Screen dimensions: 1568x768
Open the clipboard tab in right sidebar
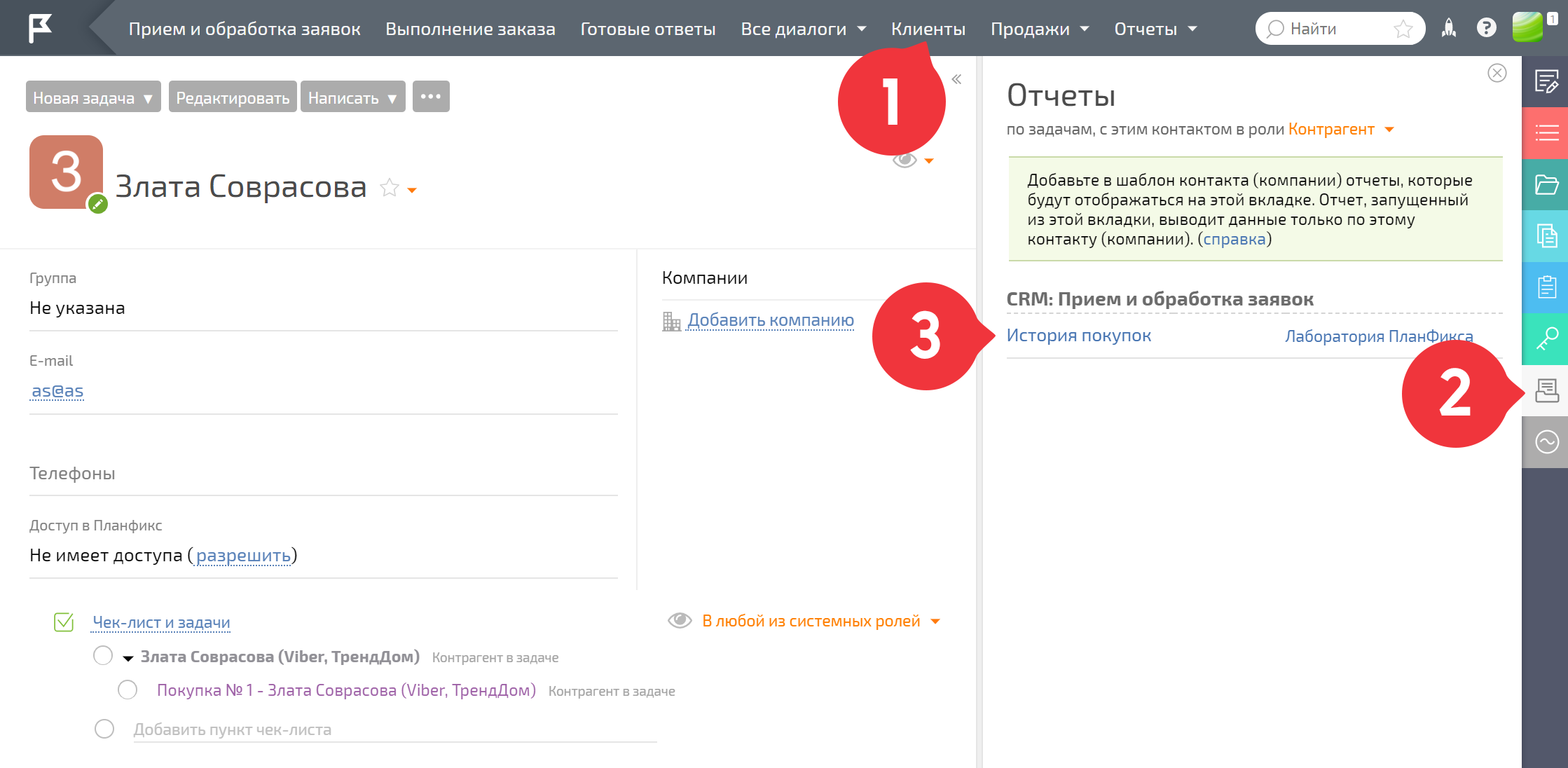(x=1546, y=287)
